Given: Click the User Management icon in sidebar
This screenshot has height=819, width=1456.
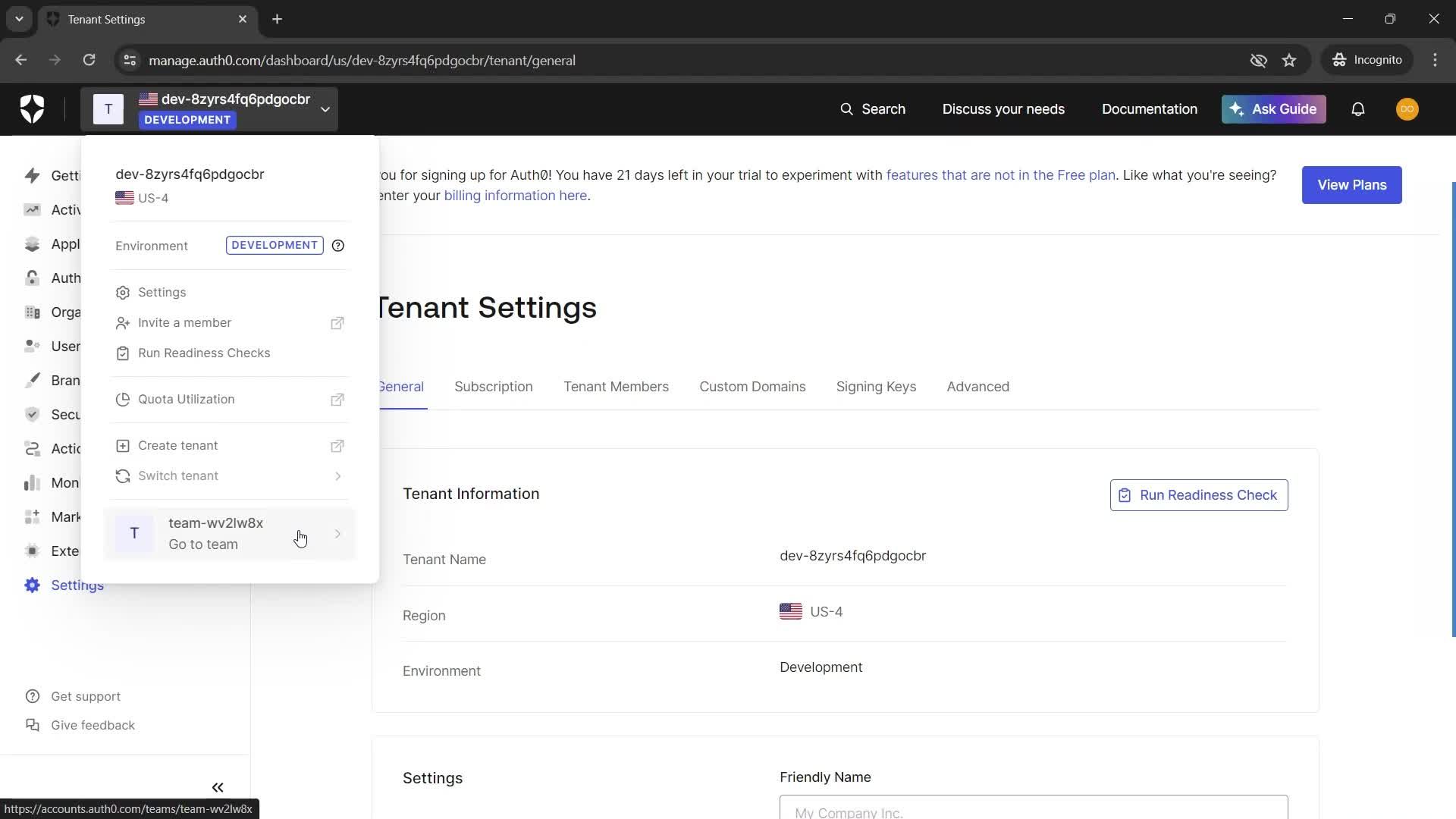Looking at the screenshot, I should coord(32,347).
